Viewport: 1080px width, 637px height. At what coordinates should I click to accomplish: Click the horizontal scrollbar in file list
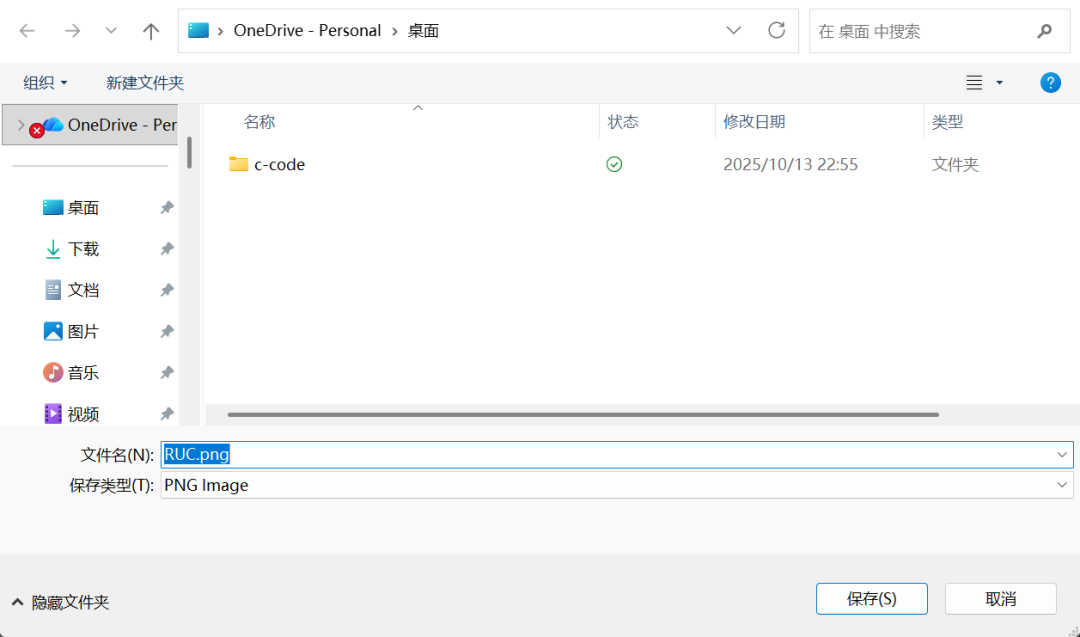(582, 414)
